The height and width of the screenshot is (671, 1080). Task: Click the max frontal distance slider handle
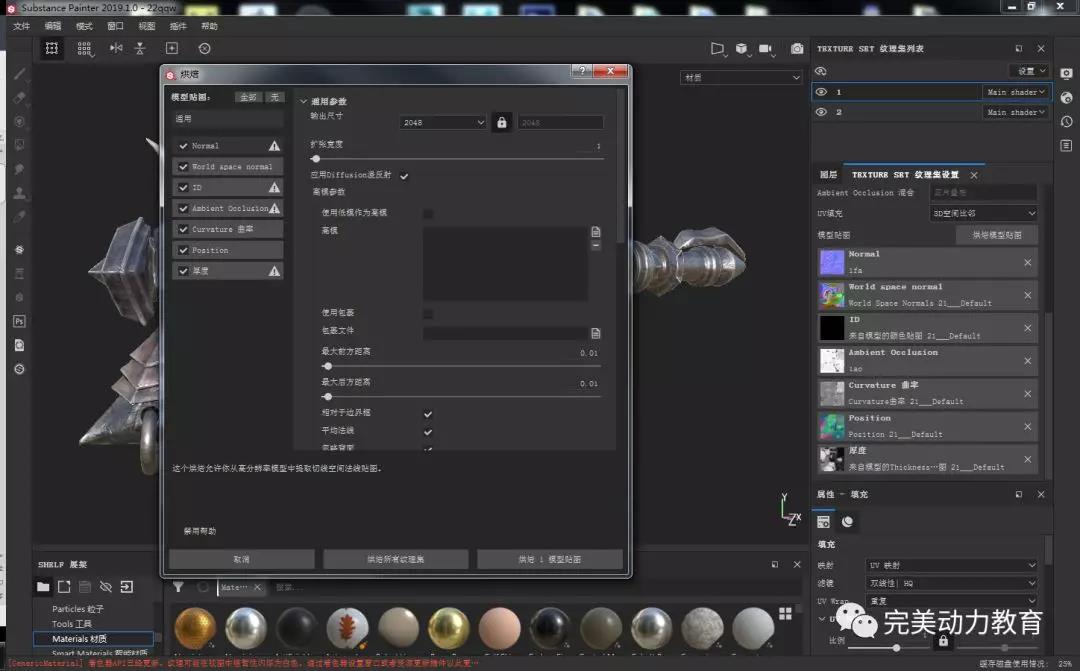pyautogui.click(x=327, y=366)
